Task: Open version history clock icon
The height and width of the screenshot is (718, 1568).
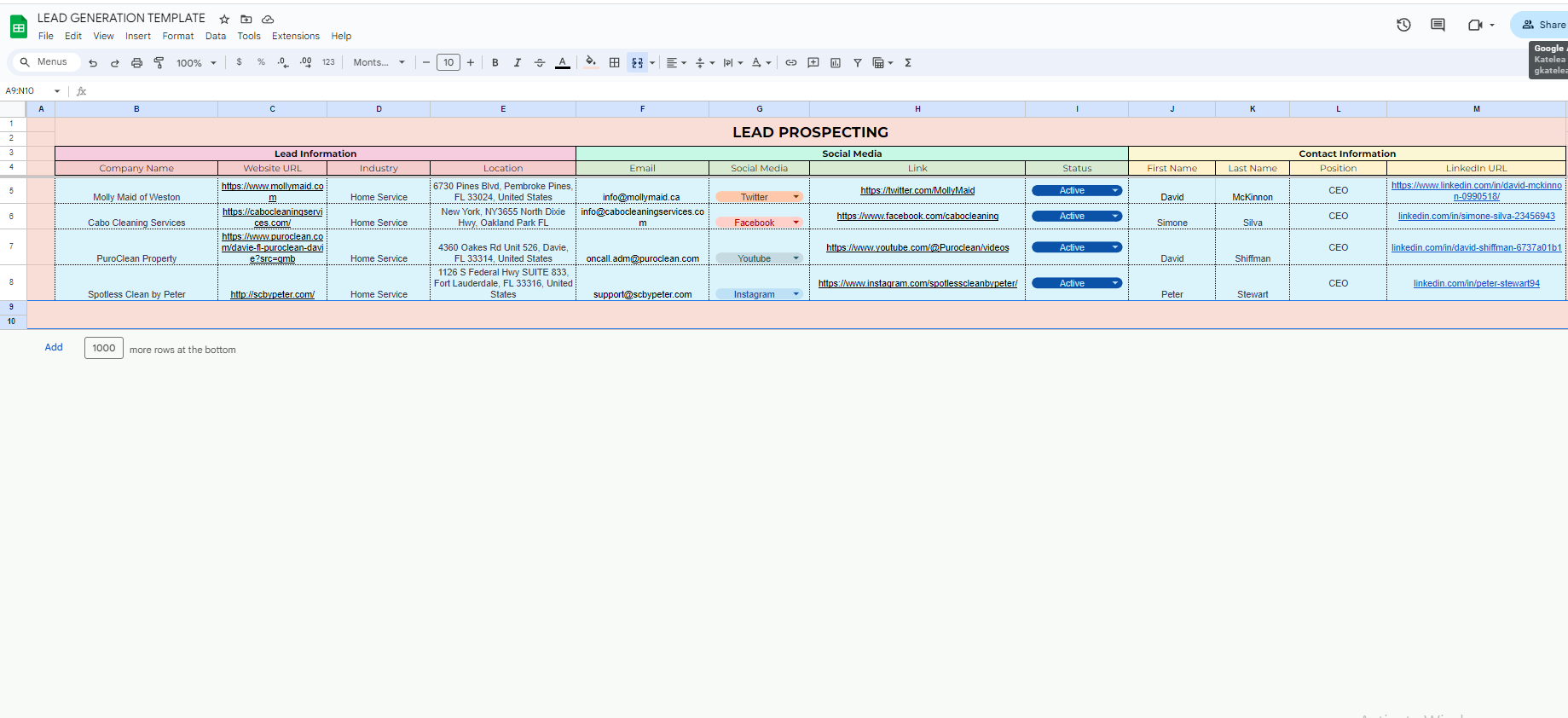Action: pos(1403,25)
